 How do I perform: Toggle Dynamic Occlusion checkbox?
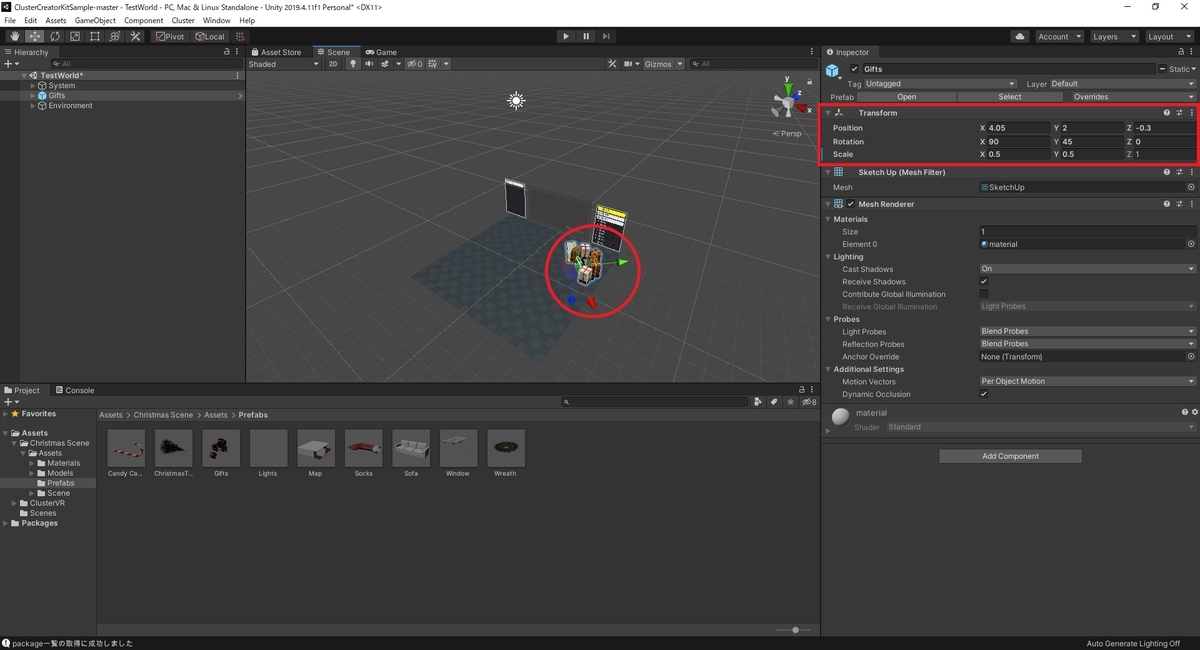pos(984,394)
